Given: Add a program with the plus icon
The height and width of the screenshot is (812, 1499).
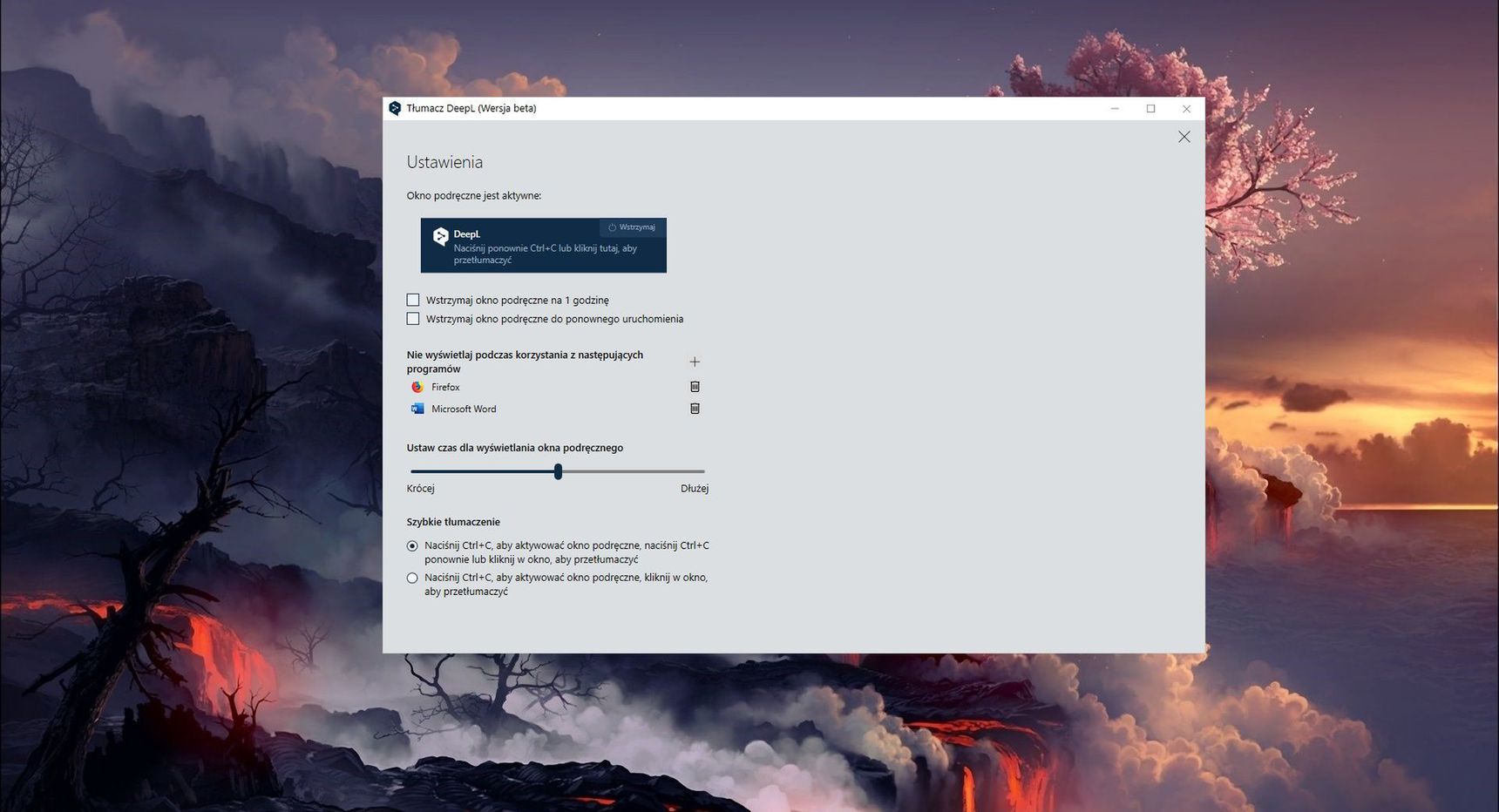Looking at the screenshot, I should (x=695, y=362).
